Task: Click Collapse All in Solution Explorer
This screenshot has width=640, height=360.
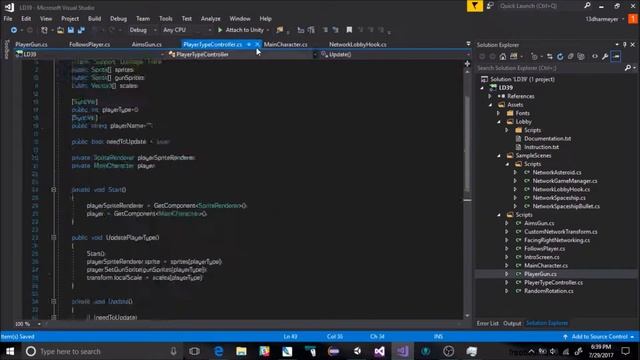Action: click(571, 57)
